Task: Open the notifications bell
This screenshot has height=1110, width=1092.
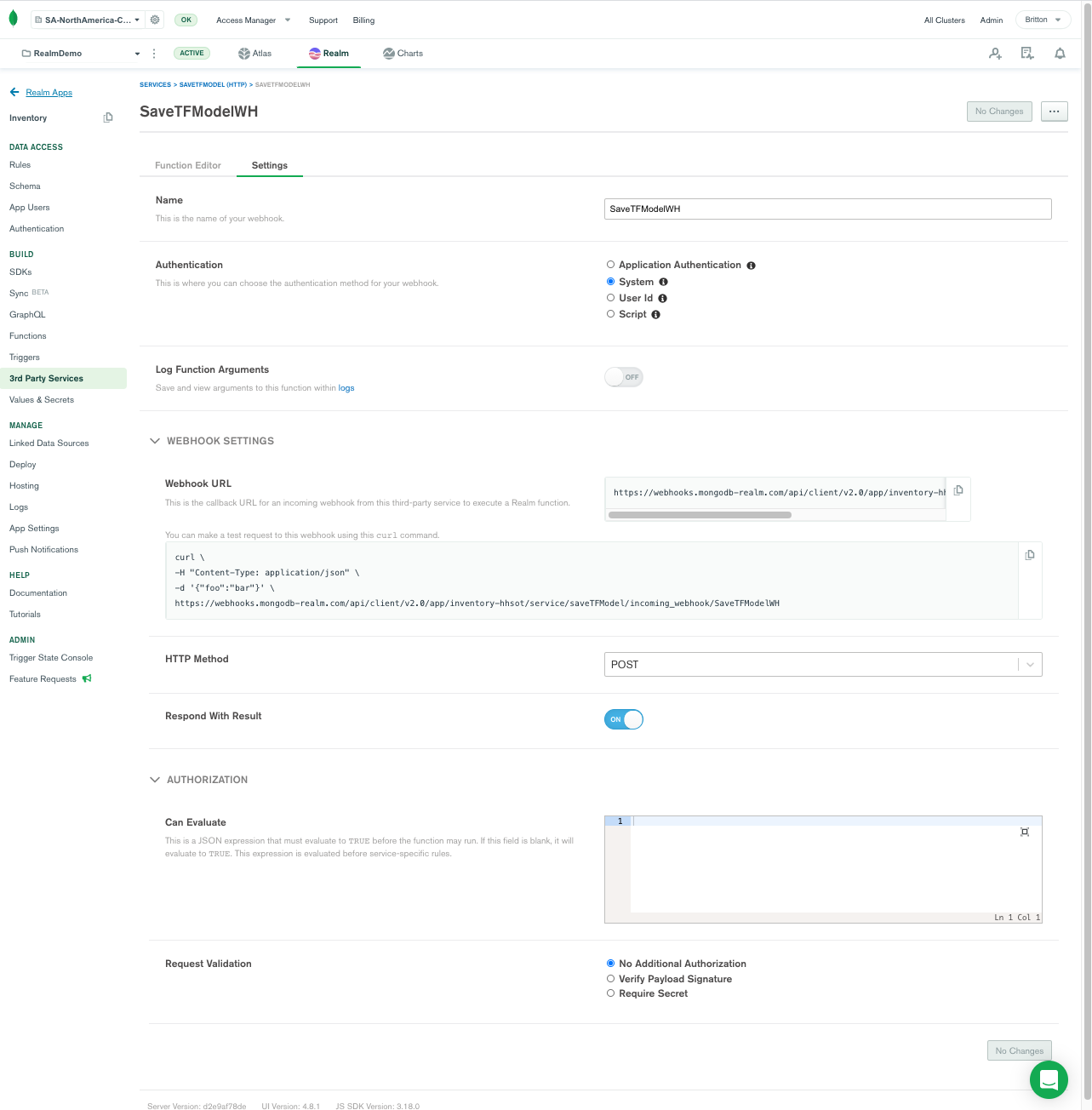Action: click(x=1060, y=54)
